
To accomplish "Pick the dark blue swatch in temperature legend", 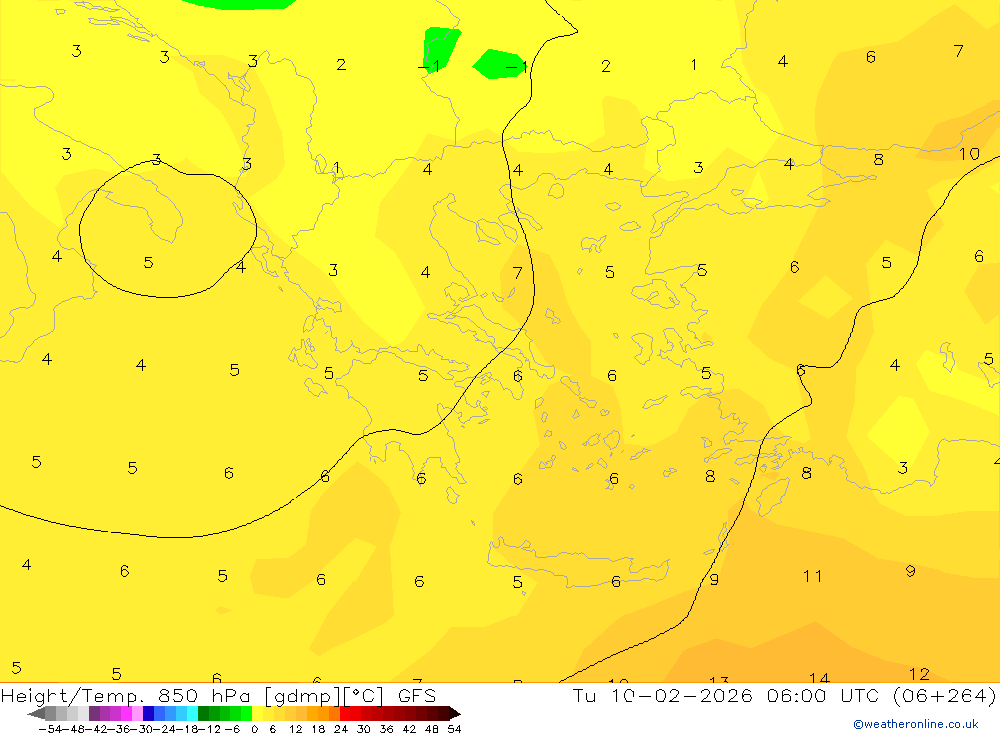I will (x=148, y=714).
